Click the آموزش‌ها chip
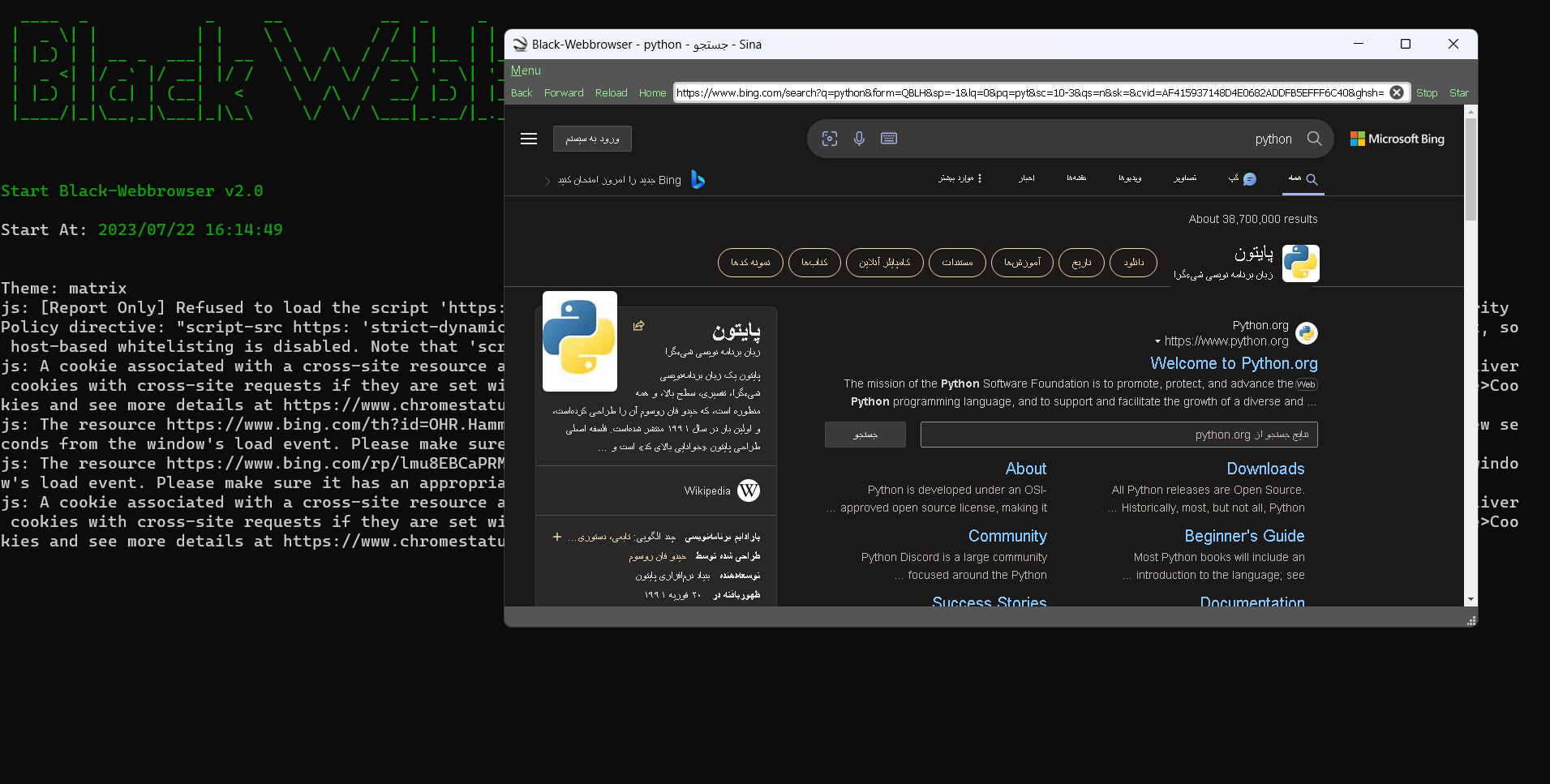 pos(1022,263)
